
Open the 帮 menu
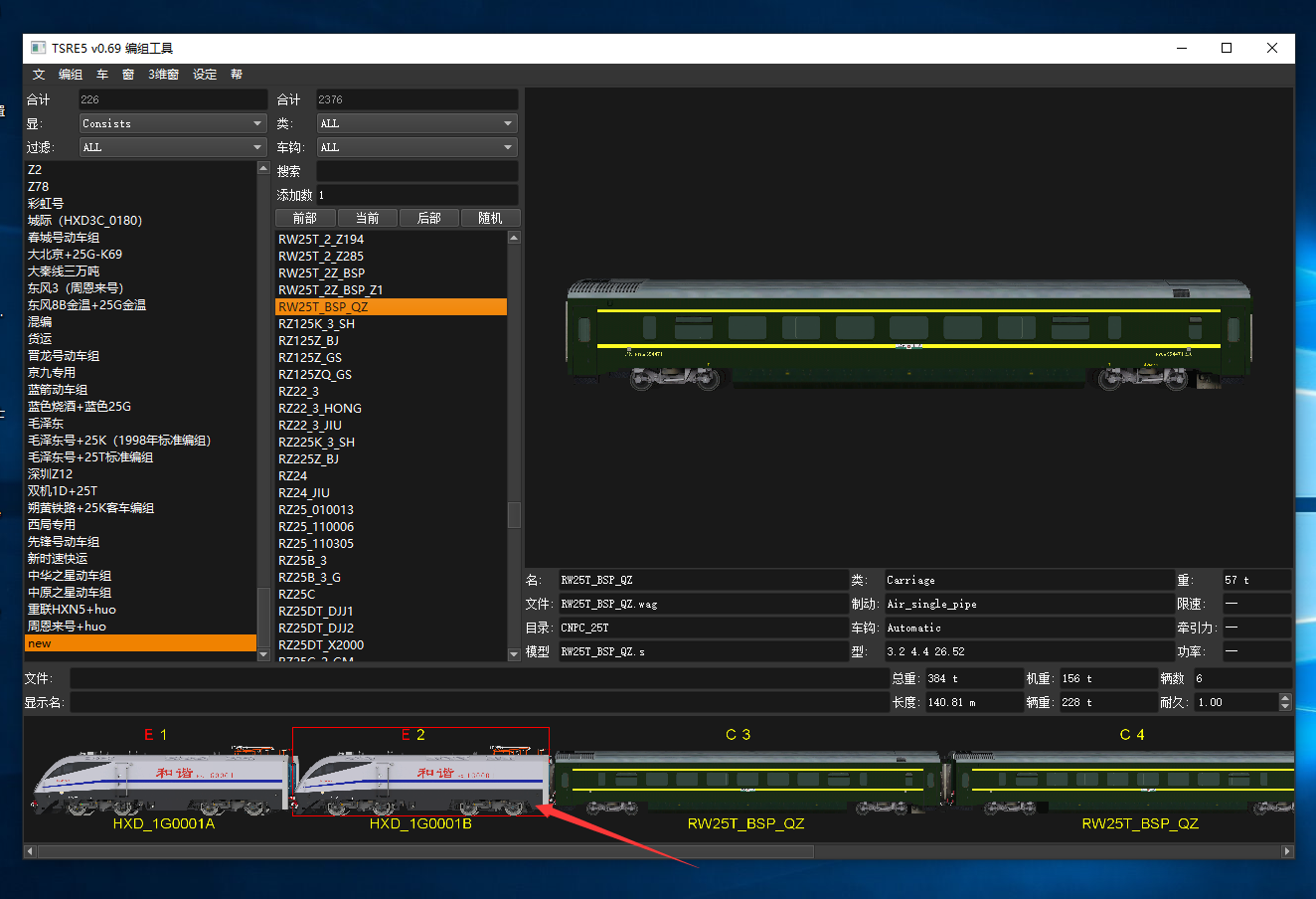(237, 75)
